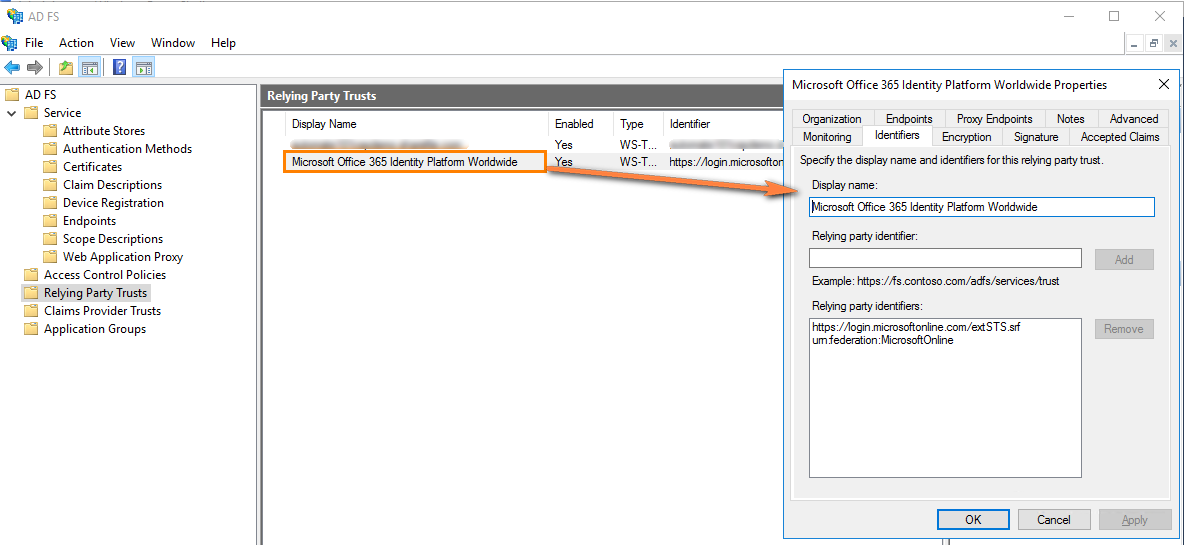Click the Forward arrow in the toolbar
This screenshot has height=545, width=1184.
click(35, 68)
